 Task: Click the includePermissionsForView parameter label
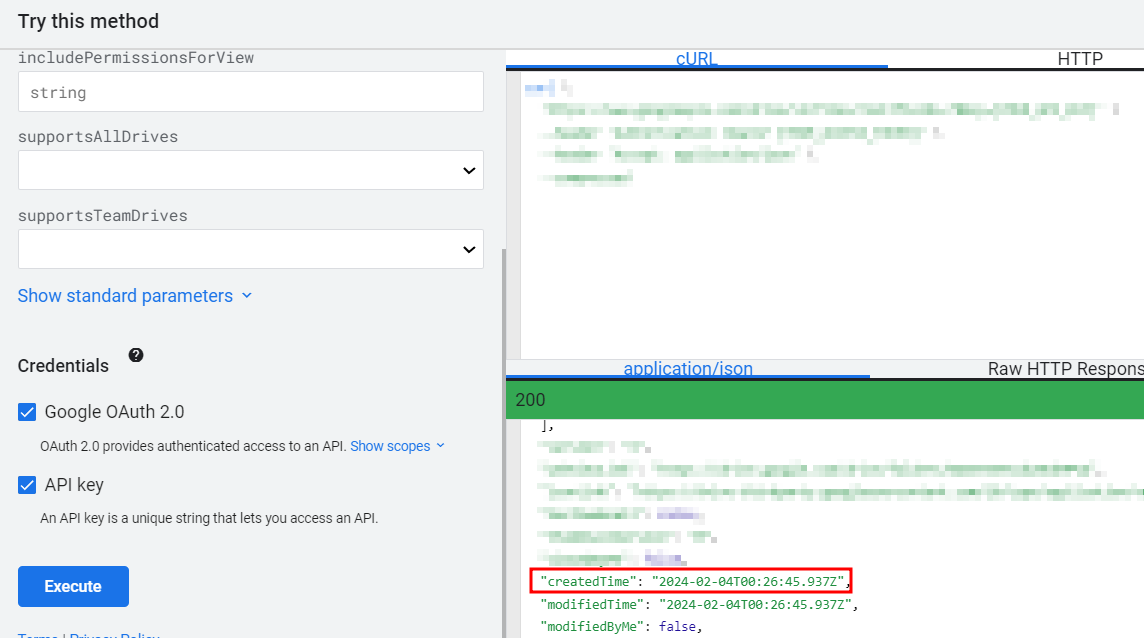[x=136, y=58]
